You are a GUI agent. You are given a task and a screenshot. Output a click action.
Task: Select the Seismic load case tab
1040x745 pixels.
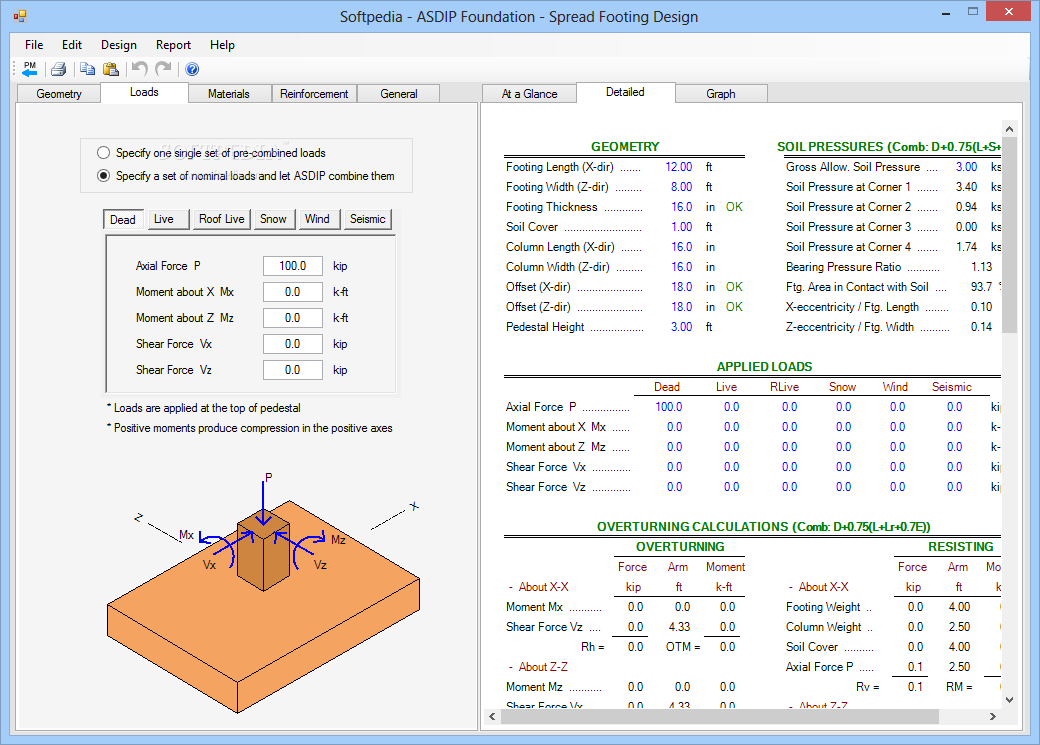pyautogui.click(x=367, y=219)
